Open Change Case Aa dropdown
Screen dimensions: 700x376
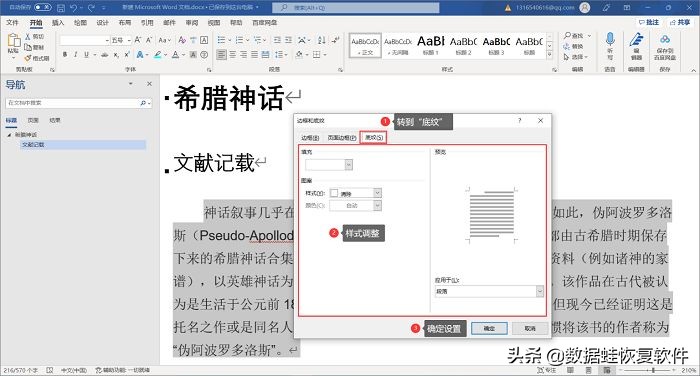click(164, 40)
